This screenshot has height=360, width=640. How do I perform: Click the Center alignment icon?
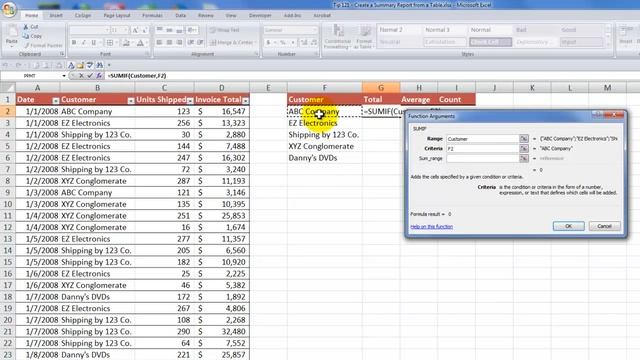click(x=169, y=42)
